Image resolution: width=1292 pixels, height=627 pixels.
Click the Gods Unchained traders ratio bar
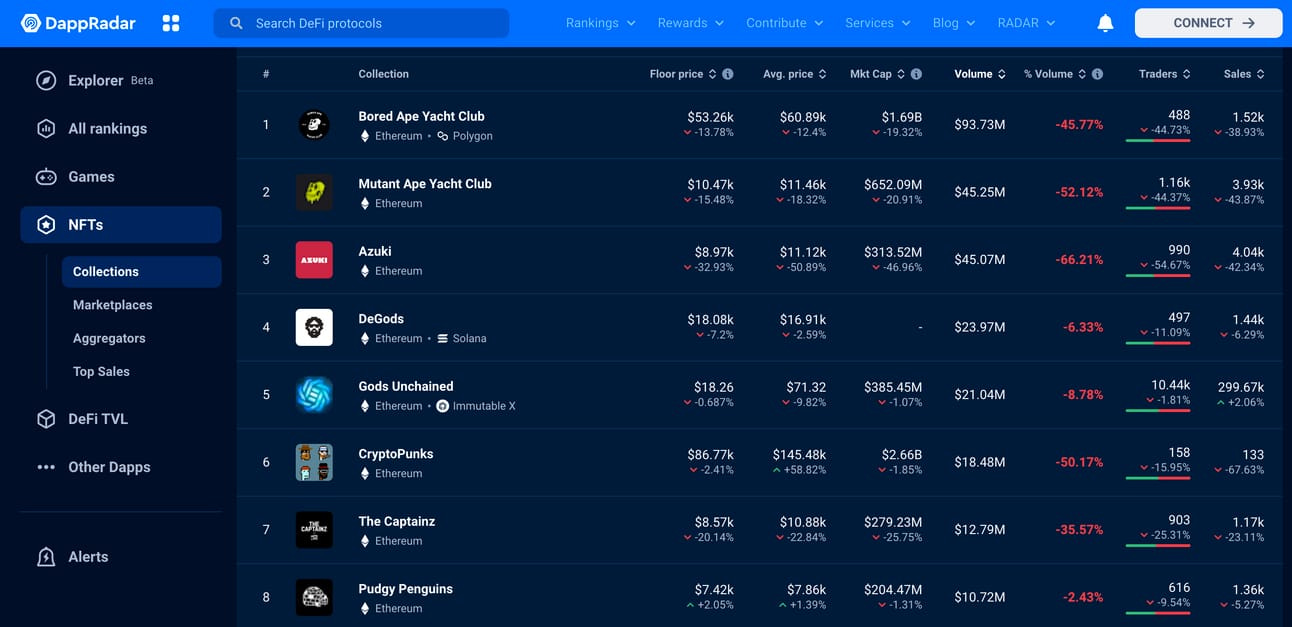(x=1158, y=410)
